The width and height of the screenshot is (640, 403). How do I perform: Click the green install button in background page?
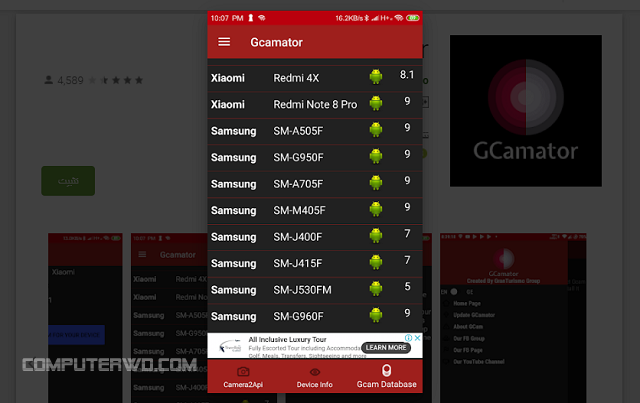[x=68, y=181]
